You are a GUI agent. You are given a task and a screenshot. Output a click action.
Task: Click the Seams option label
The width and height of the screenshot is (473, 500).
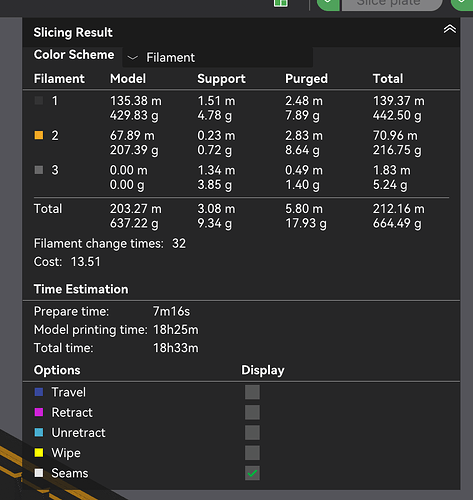click(x=70, y=473)
